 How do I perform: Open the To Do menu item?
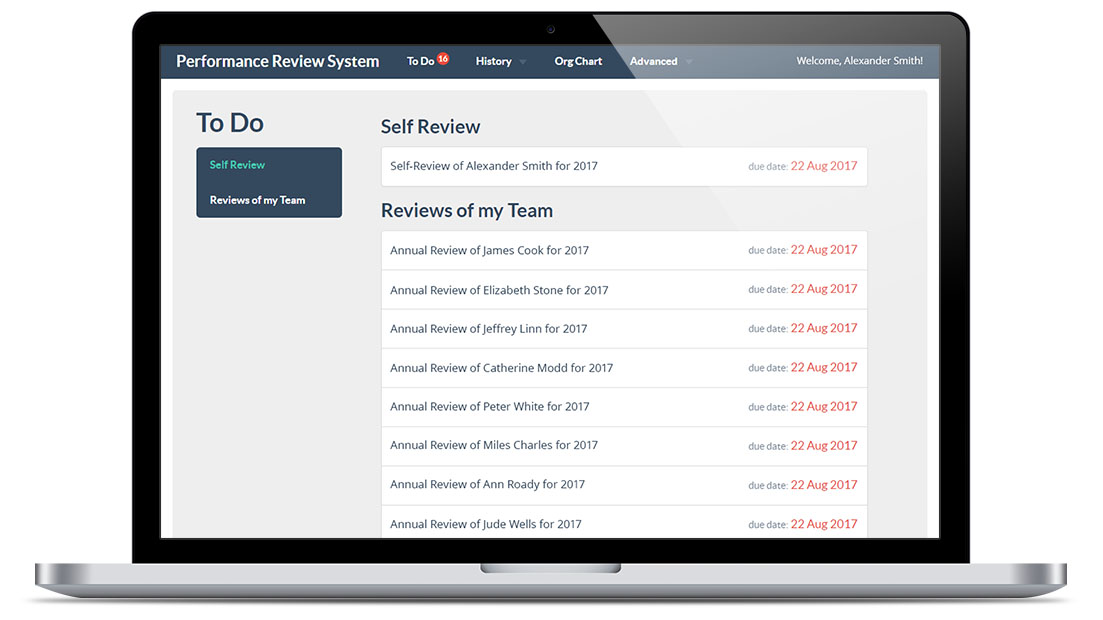tap(420, 61)
